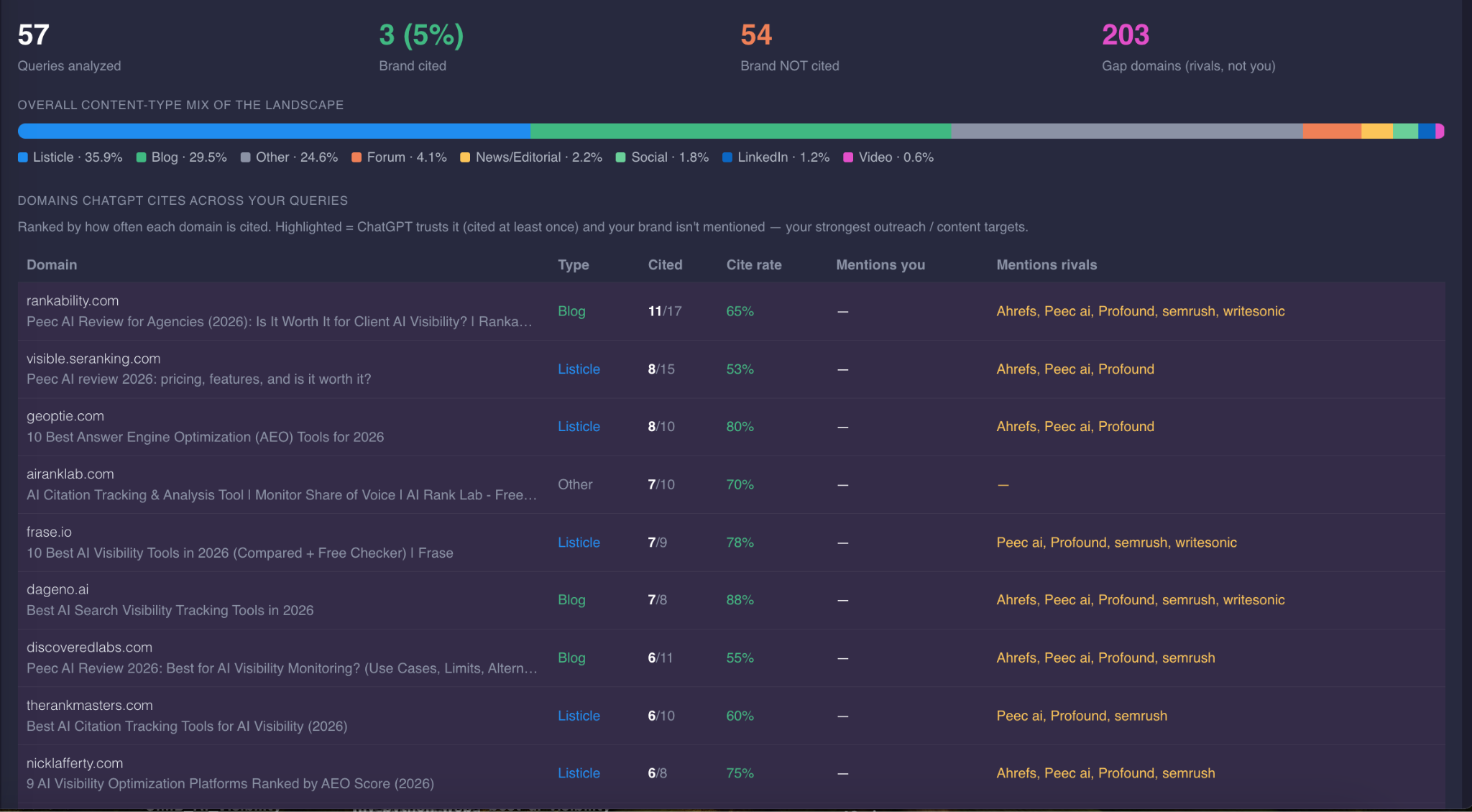The image size is (1472, 812).
Task: Click the News/Editorial legend swatch
Action: [465, 157]
